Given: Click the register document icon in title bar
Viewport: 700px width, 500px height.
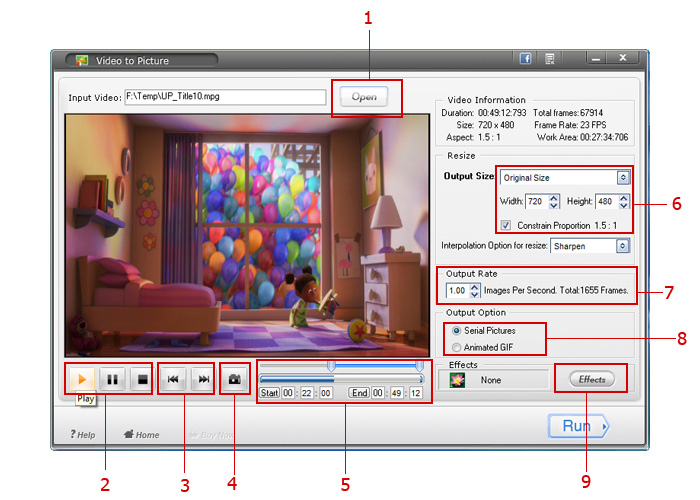Looking at the screenshot, I should point(550,59).
